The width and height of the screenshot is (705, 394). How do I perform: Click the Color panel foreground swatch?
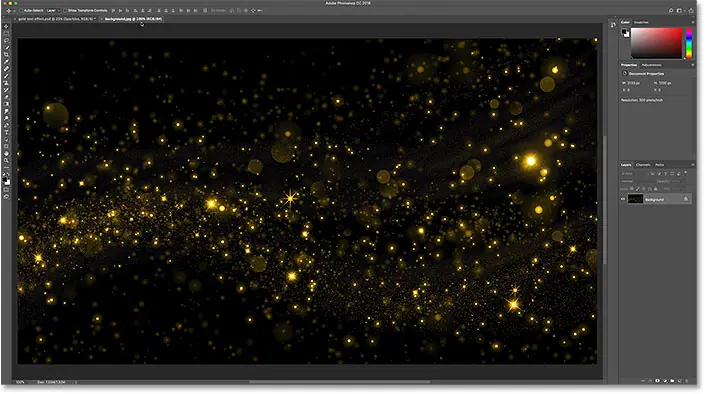(x=625, y=32)
